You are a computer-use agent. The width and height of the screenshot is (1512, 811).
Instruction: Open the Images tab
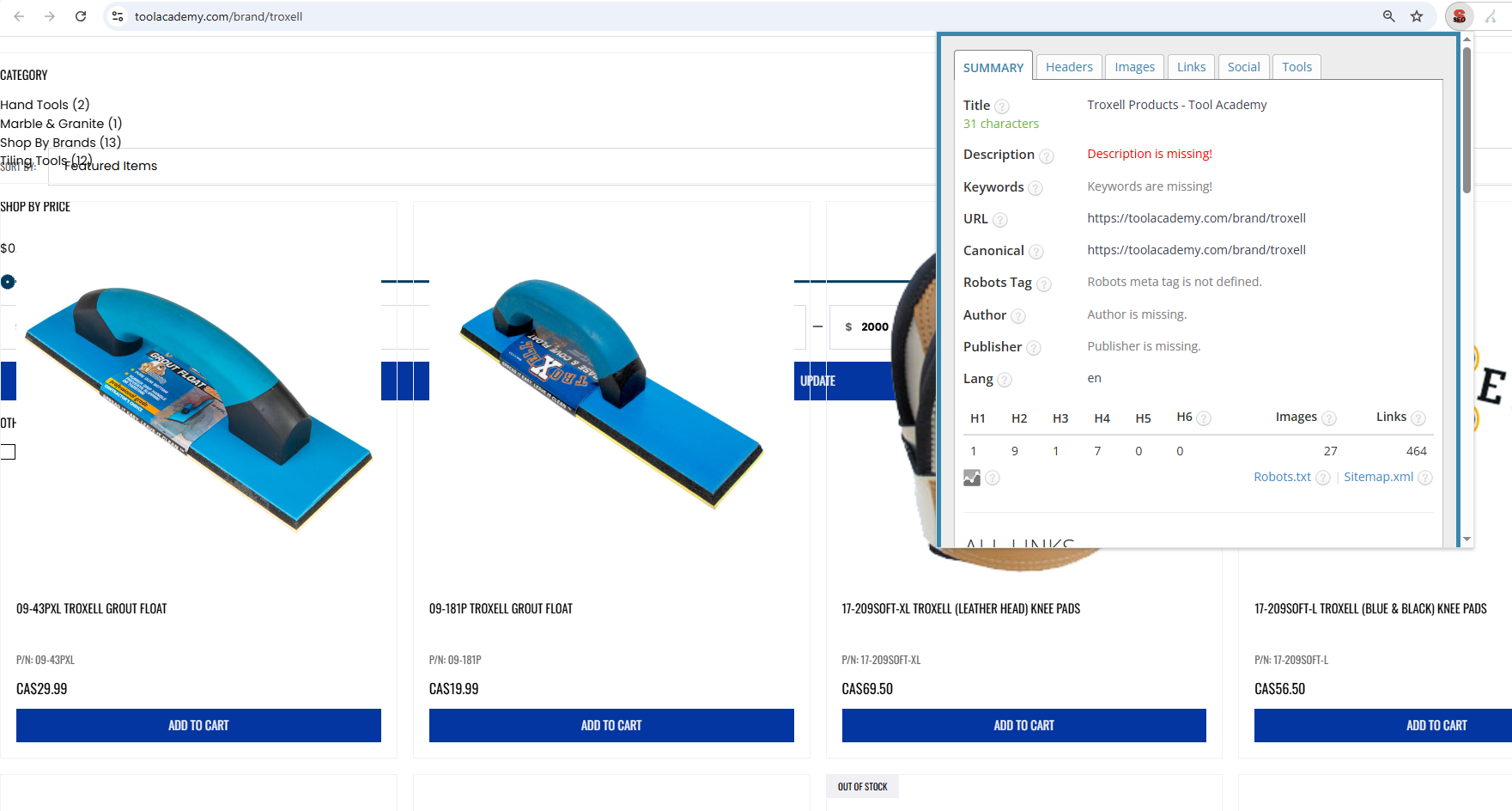pos(1135,67)
